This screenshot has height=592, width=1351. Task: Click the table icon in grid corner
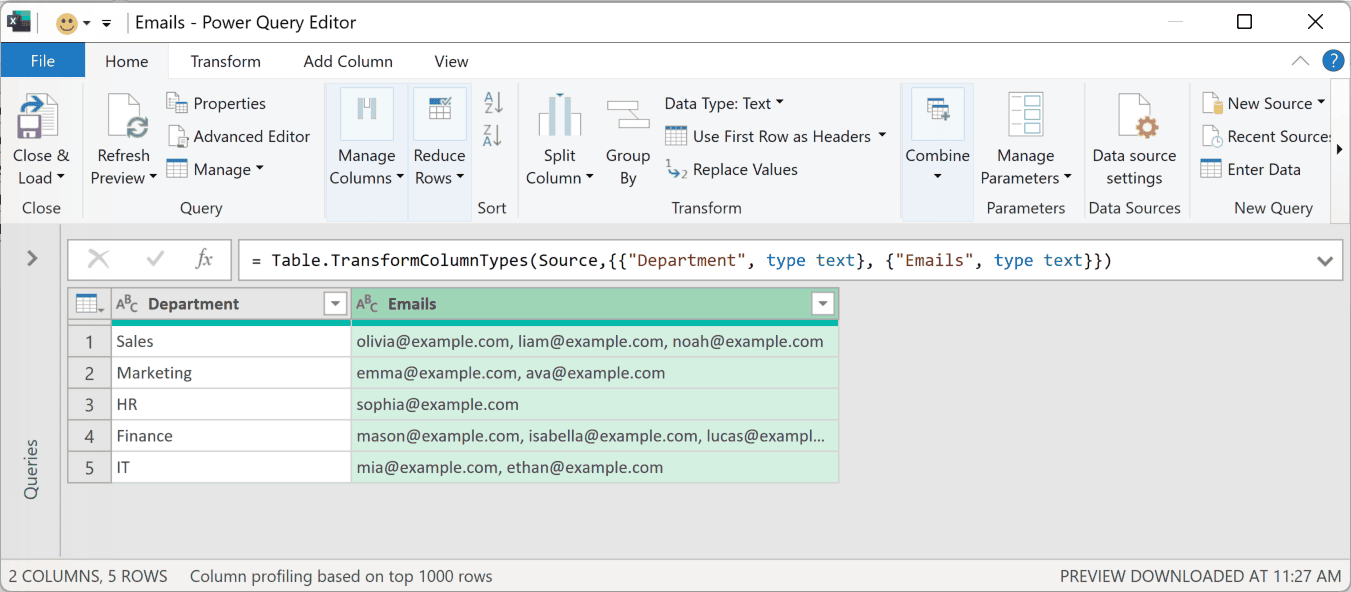point(89,304)
